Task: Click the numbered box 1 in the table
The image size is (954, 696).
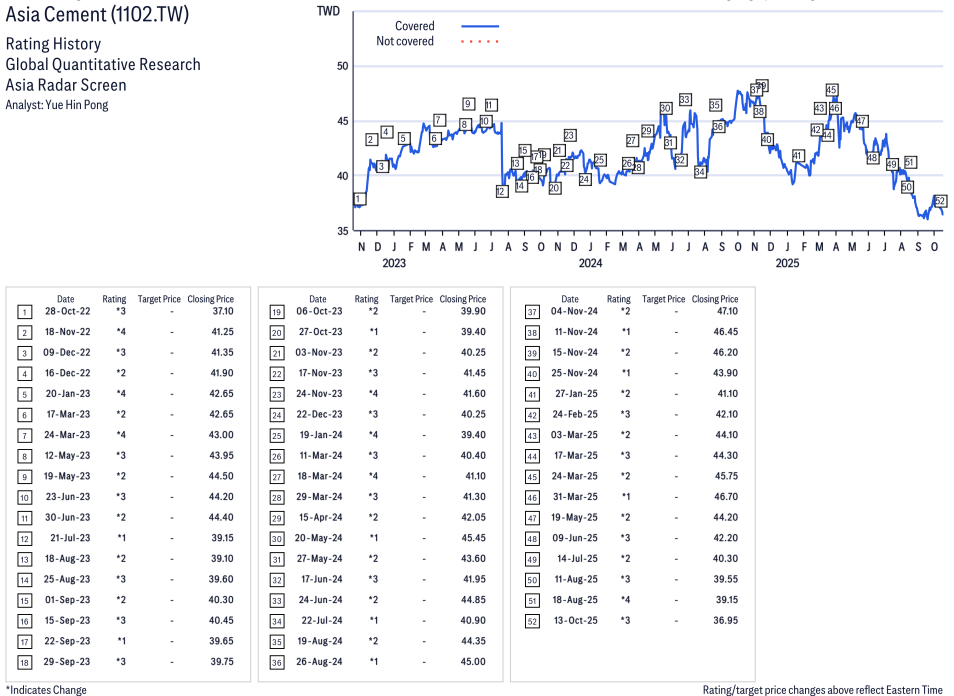Action: pos(24,312)
